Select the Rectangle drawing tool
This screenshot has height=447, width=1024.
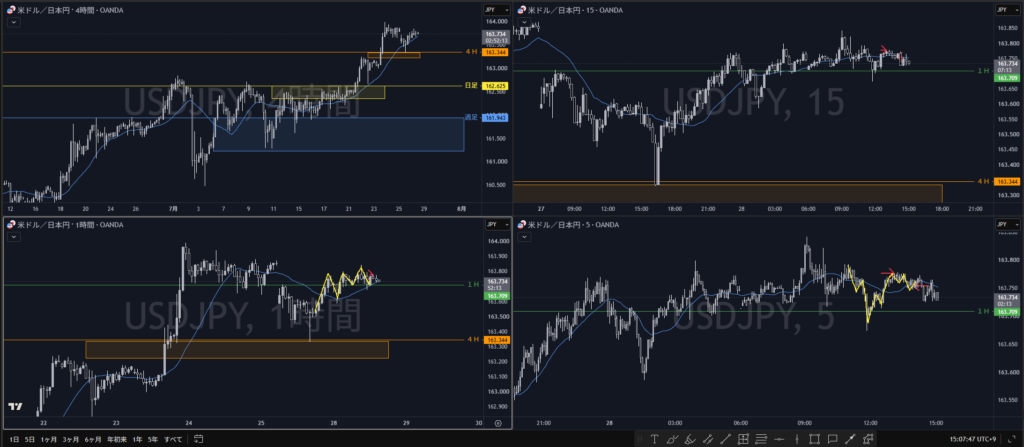(814, 439)
